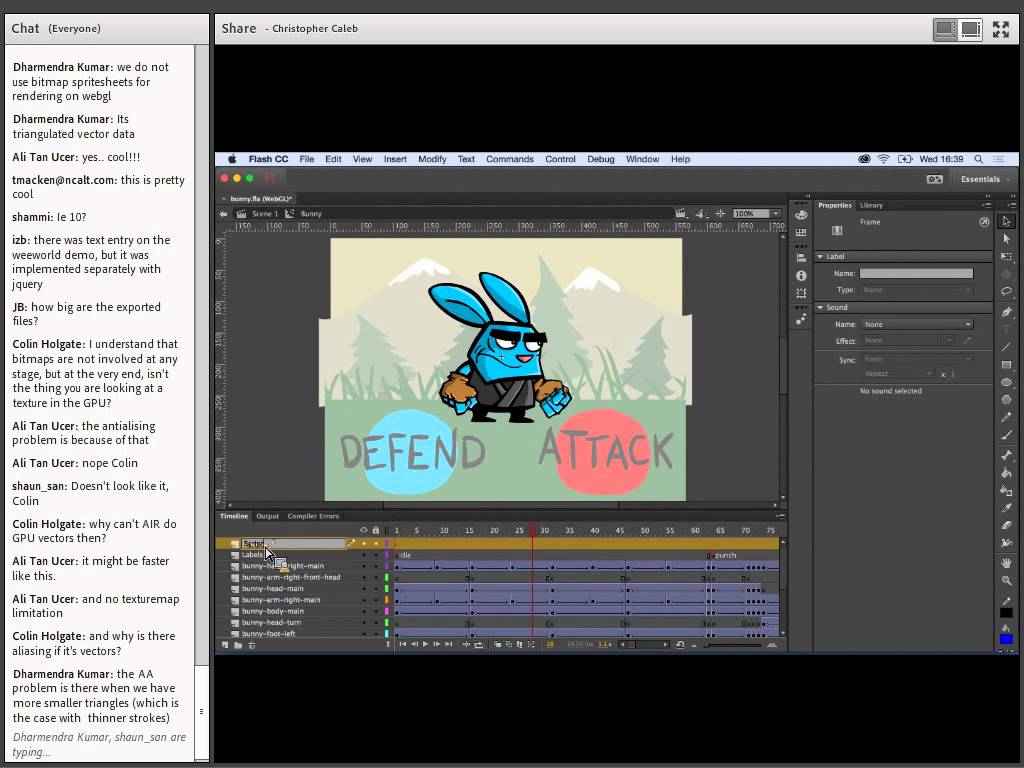Open the Modify menu

tap(432, 159)
